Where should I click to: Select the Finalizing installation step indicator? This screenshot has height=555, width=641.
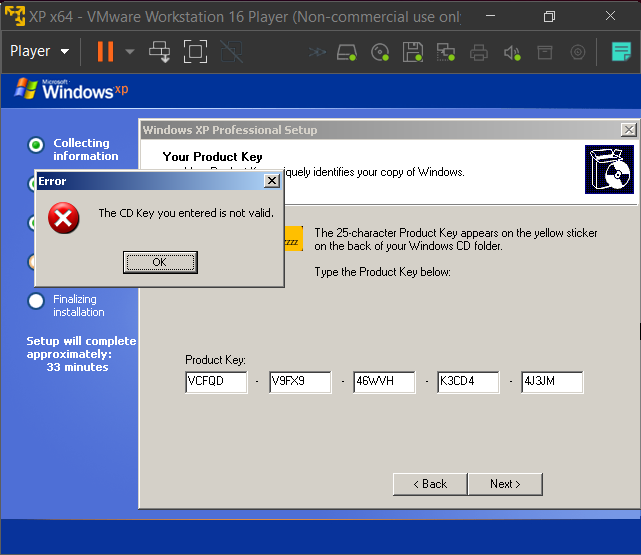[36, 301]
